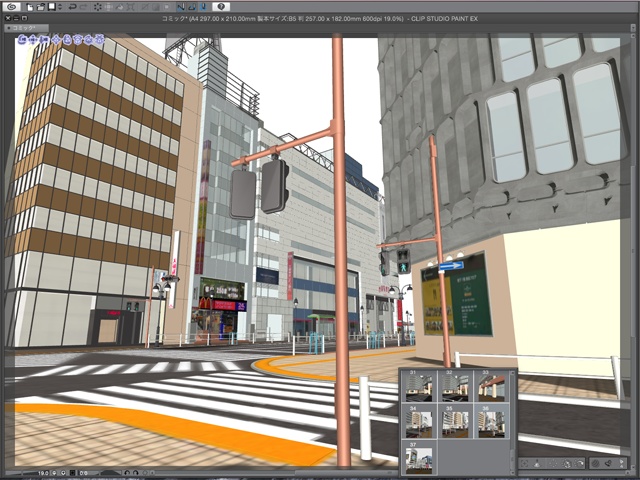Zoom in with the plus magnifier
Image resolution: width=640 pixels, height=480 pixels.
coord(63,473)
